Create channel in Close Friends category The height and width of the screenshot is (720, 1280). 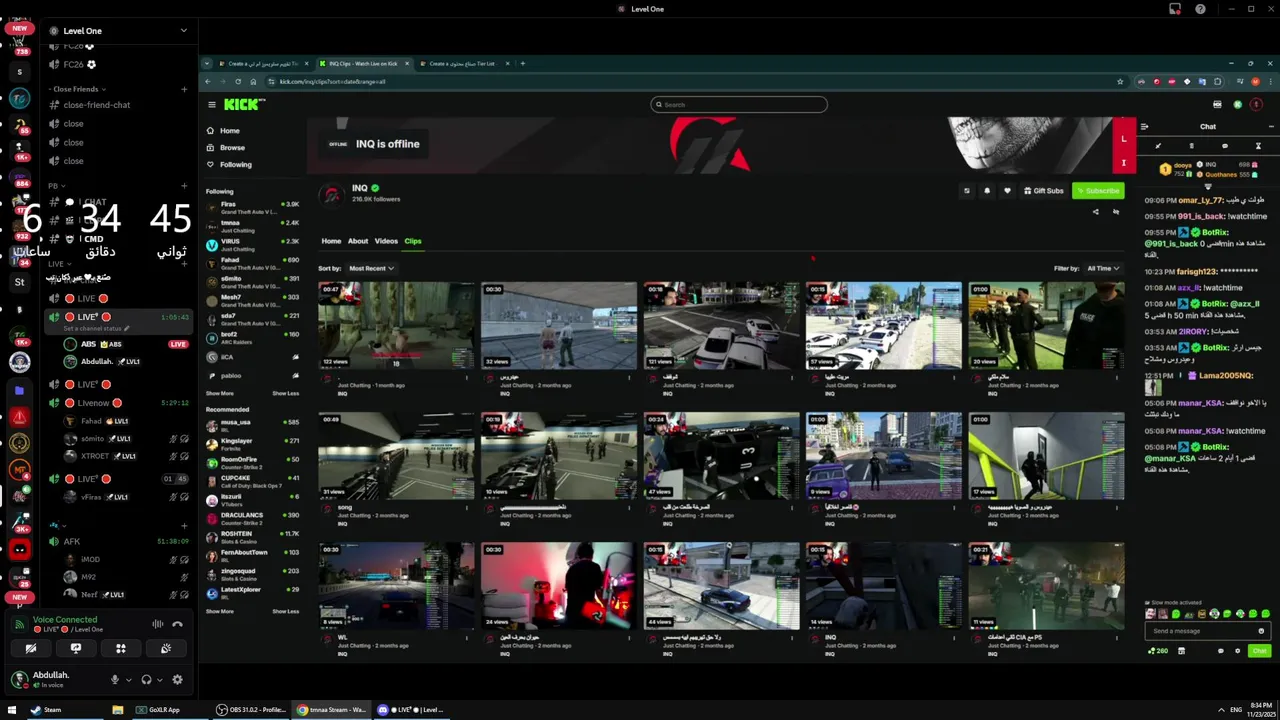[184, 89]
